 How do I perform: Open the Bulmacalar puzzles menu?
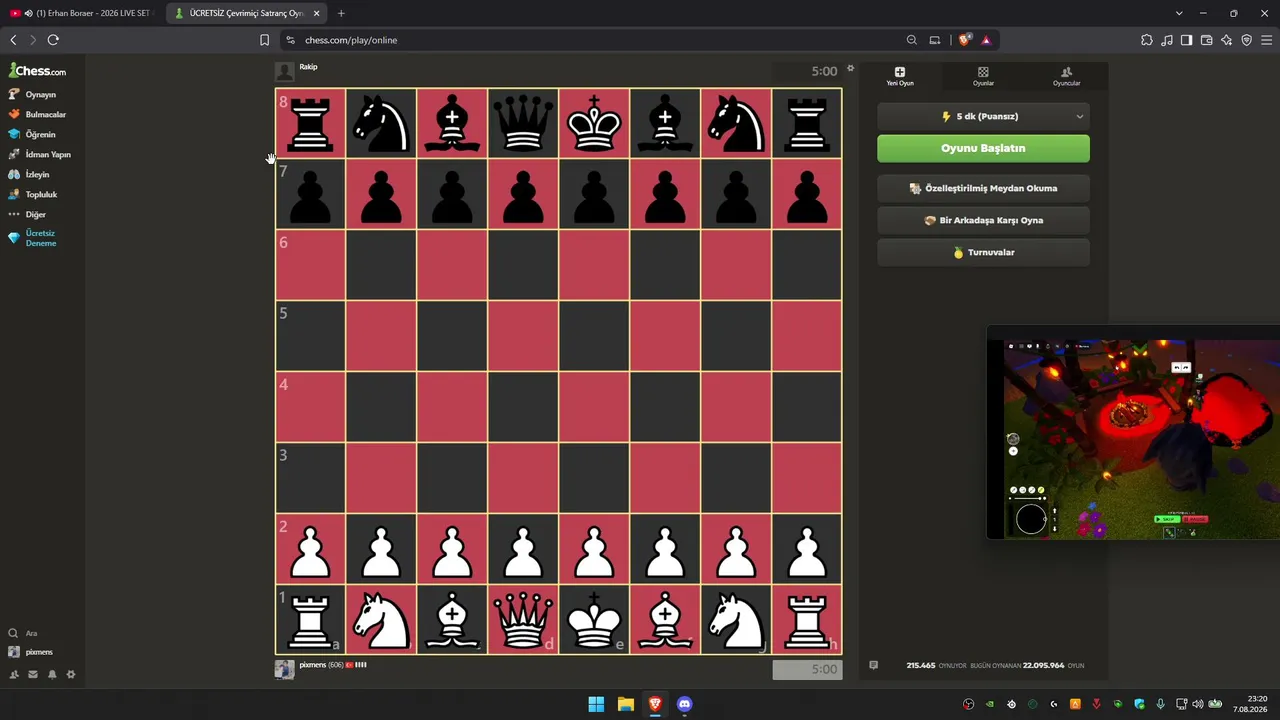click(x=37, y=114)
